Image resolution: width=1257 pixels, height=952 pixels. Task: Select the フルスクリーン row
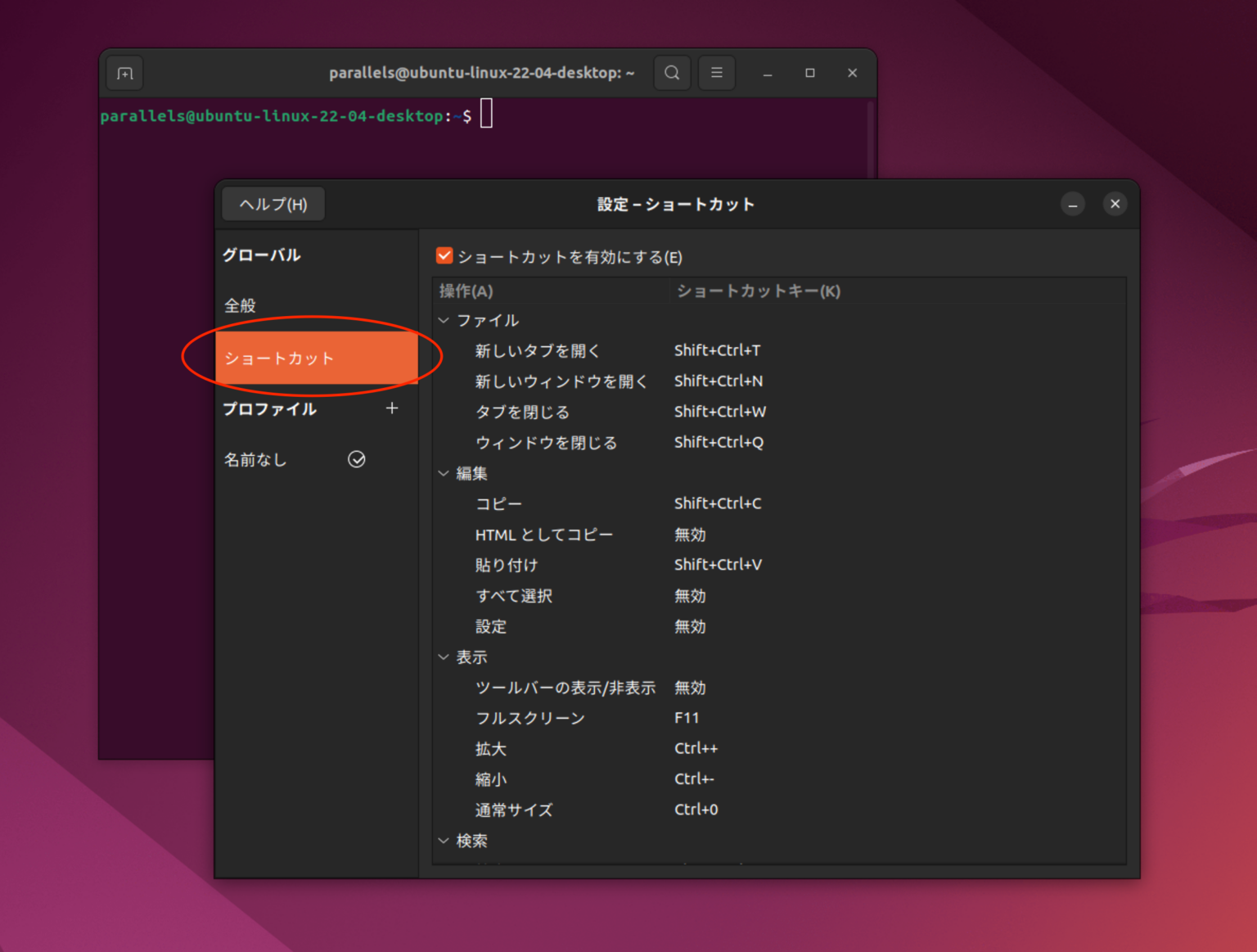(x=779, y=718)
